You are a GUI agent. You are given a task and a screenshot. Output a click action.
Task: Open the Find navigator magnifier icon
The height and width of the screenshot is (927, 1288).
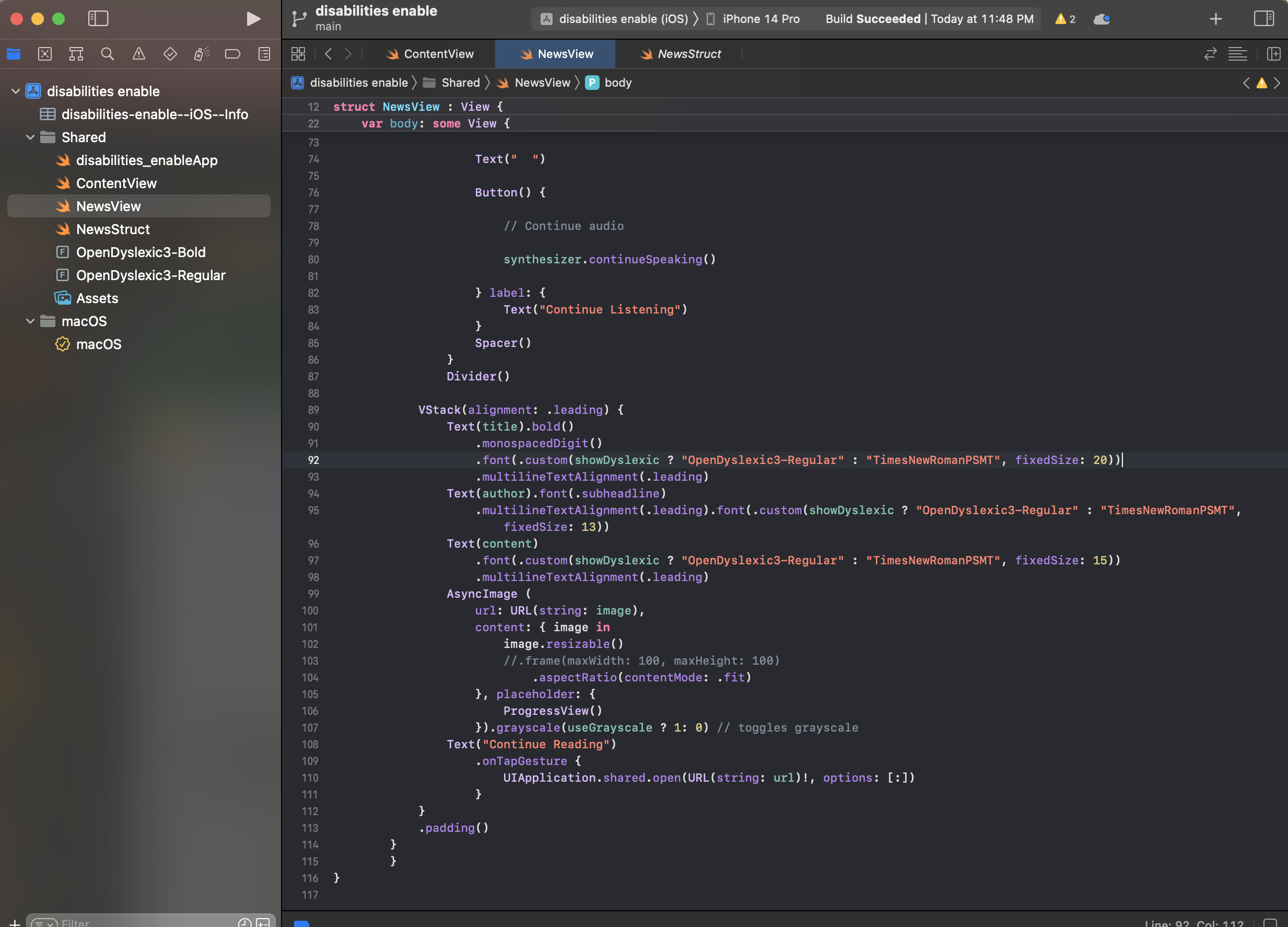[108, 54]
